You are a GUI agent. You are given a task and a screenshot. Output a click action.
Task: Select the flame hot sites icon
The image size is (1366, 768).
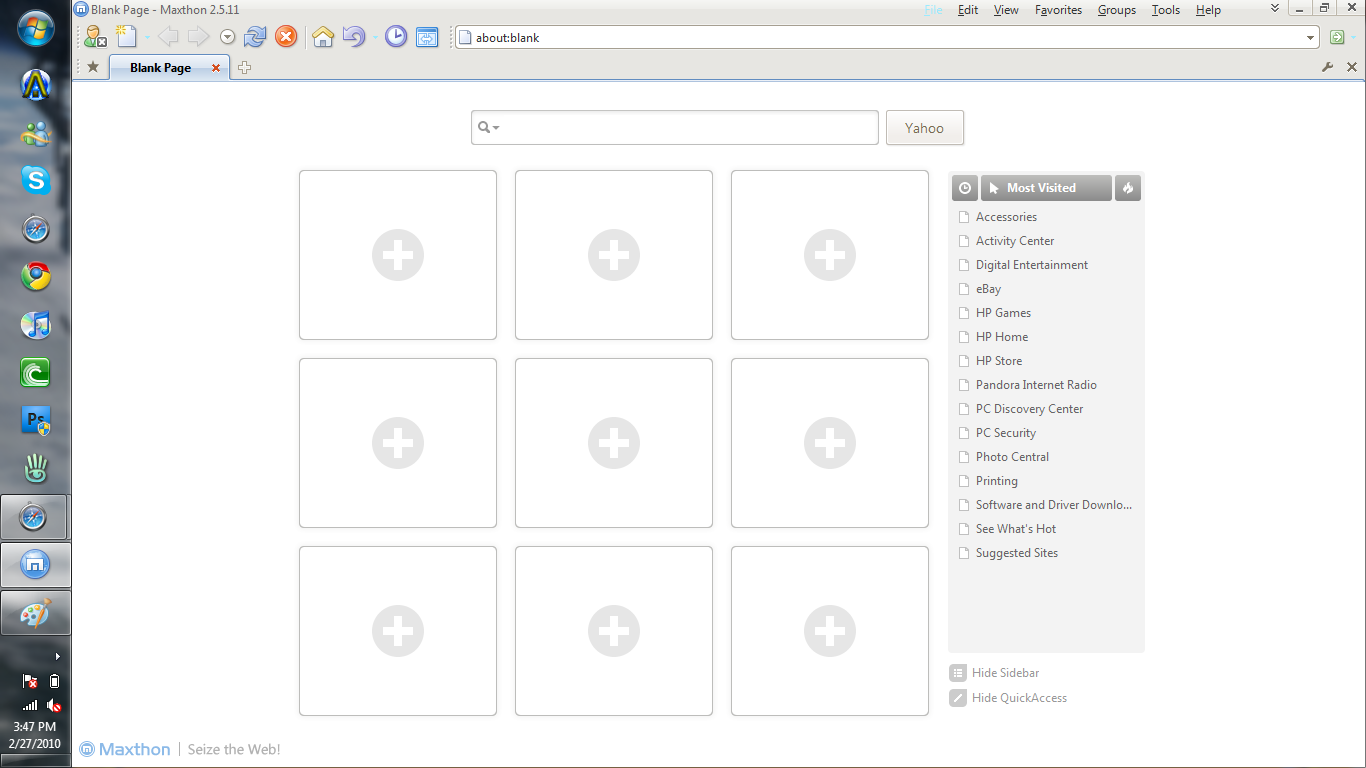1128,188
